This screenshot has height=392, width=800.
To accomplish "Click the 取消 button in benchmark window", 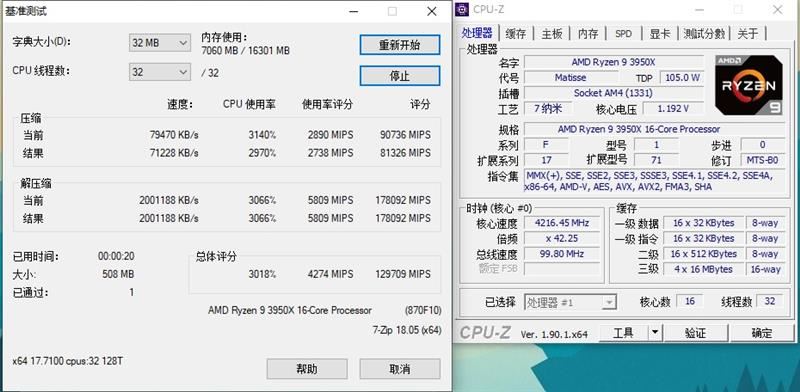I will click(399, 369).
